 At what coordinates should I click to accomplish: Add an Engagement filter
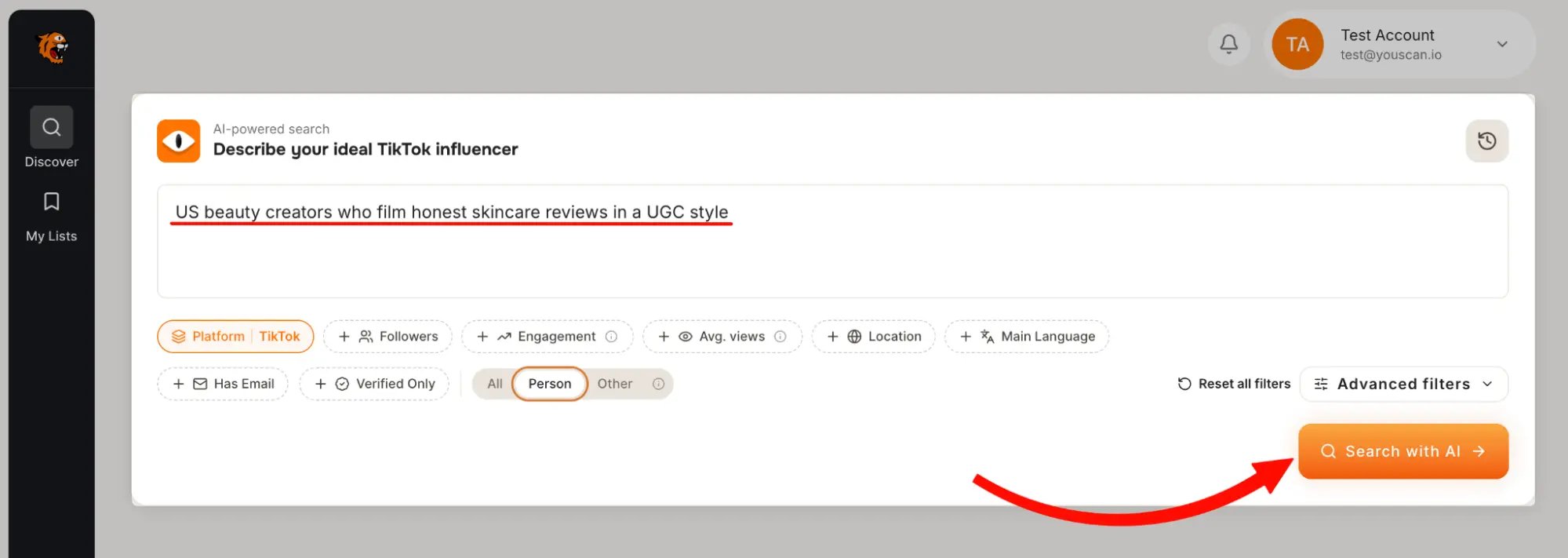point(547,337)
